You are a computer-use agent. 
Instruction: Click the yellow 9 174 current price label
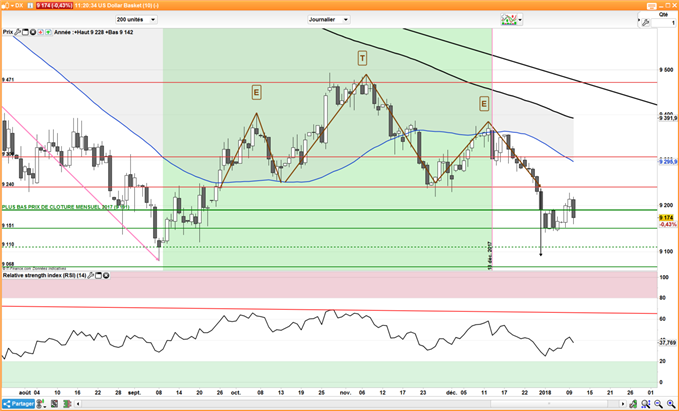point(666,217)
